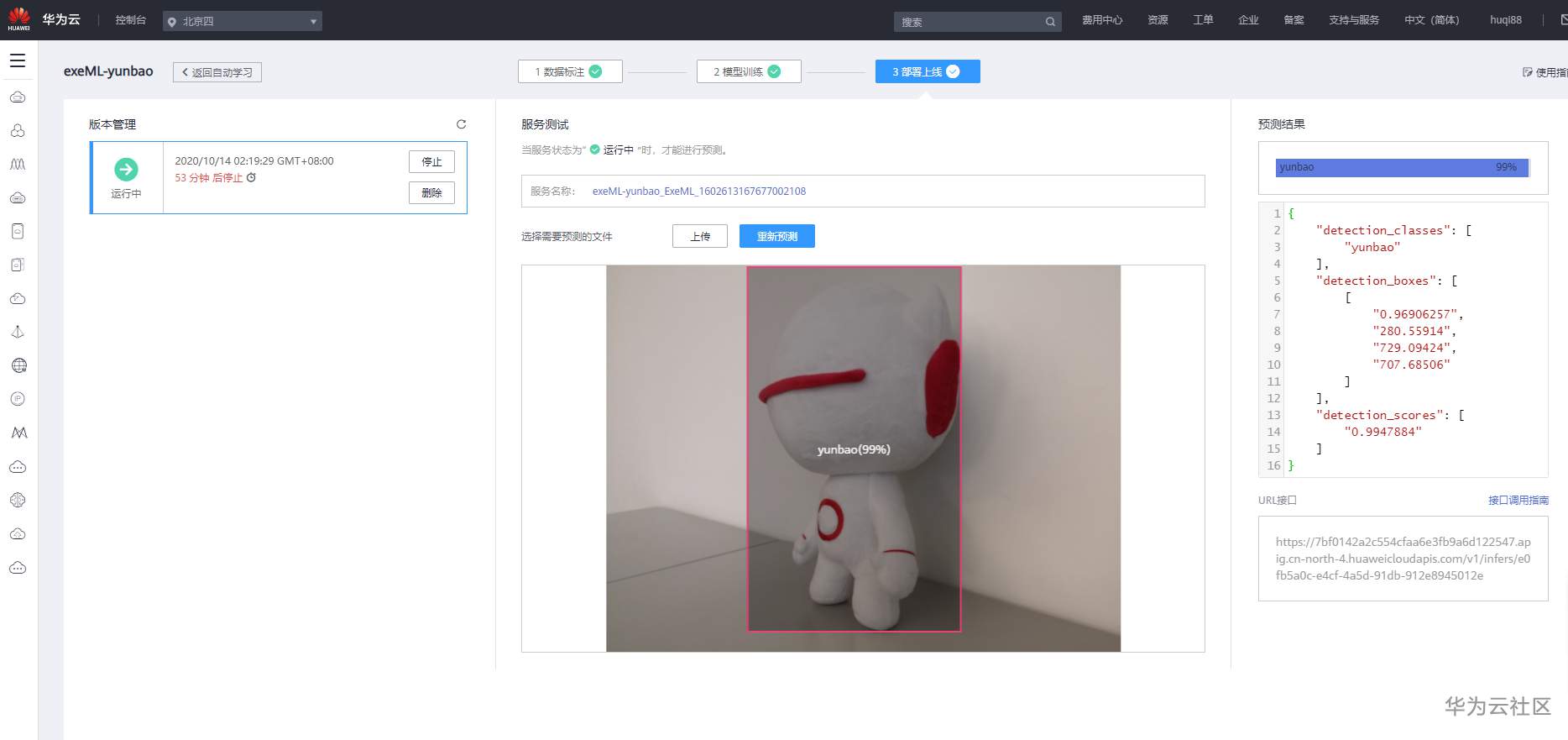Click the yunbao 99% confidence bar
This screenshot has height=740, width=1568.
(x=1403, y=168)
